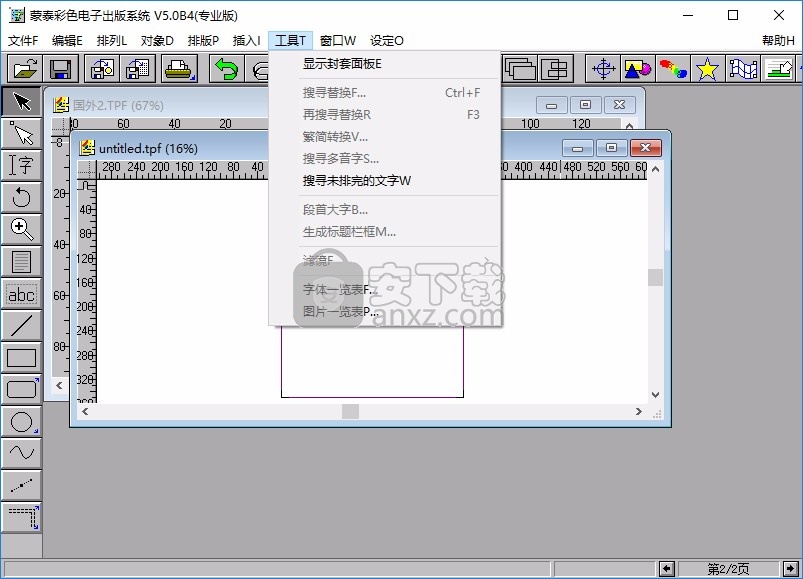Select the zoom magnifier tool
Viewport: 803px width, 579px height.
(x=22, y=229)
